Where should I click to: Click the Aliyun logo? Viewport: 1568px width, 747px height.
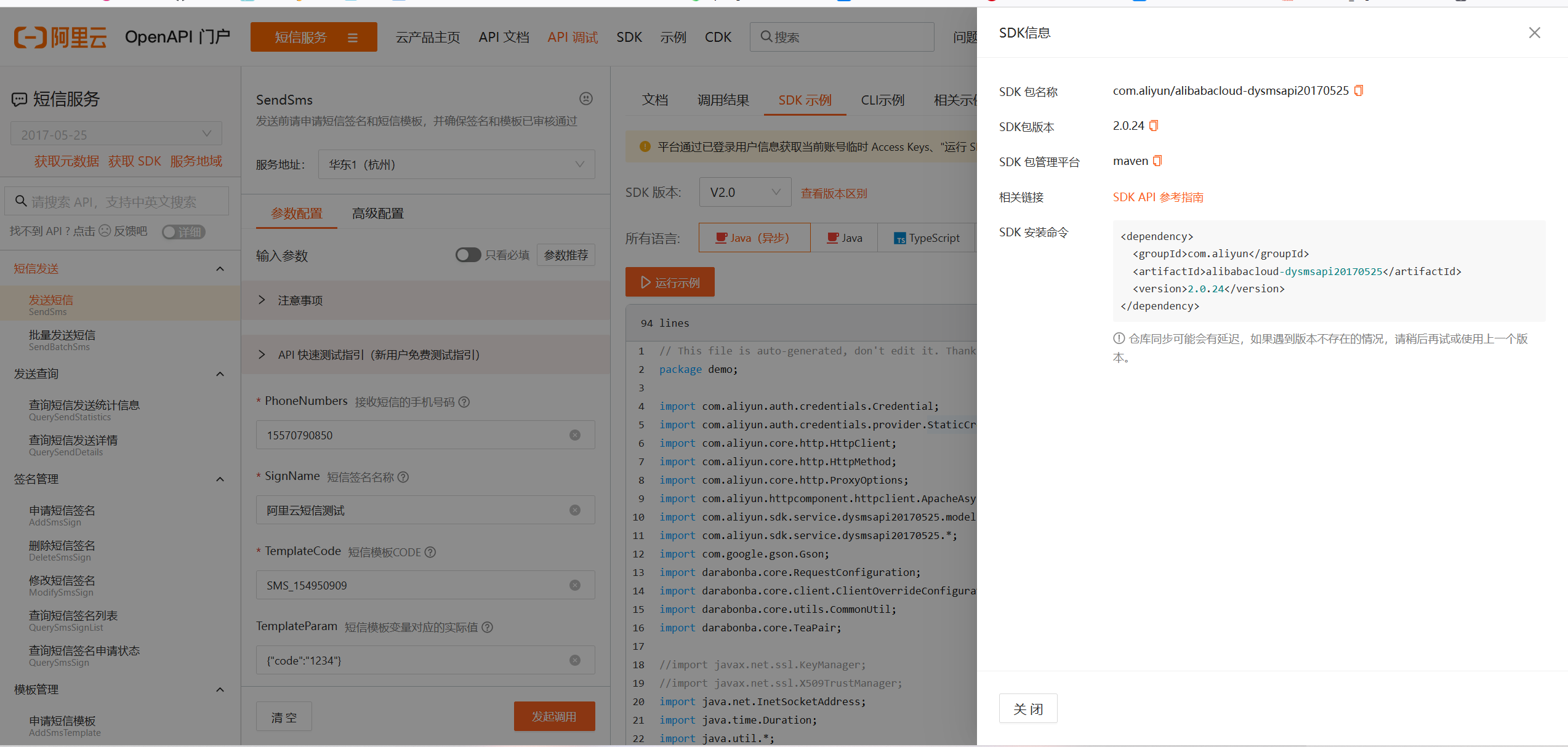tap(60, 38)
